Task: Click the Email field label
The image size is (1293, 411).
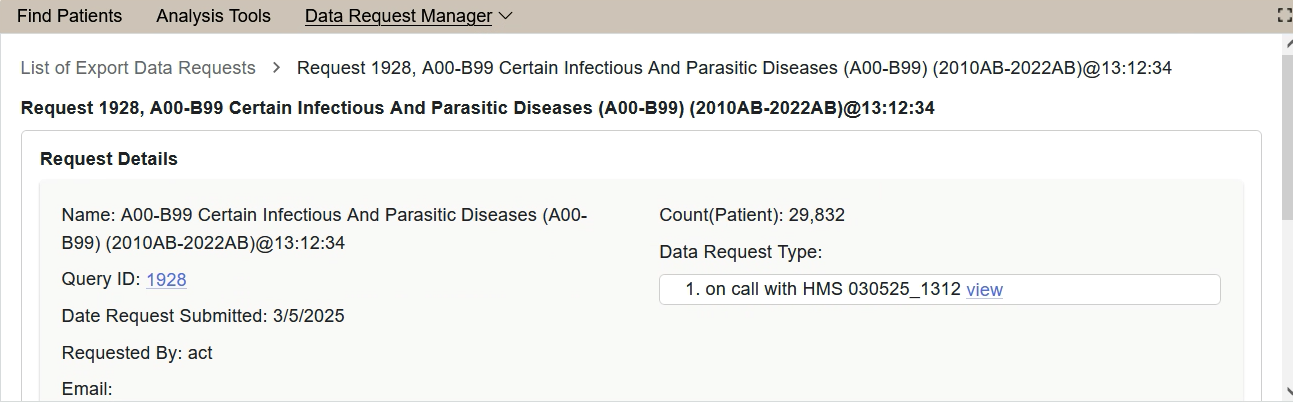Action: (x=87, y=389)
